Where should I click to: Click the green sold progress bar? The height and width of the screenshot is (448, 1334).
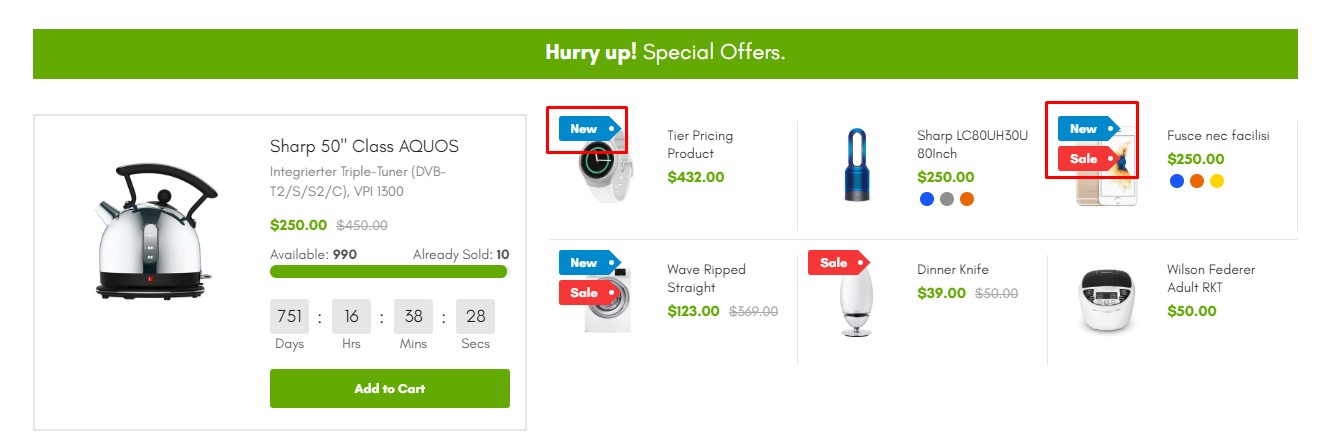tap(389, 272)
